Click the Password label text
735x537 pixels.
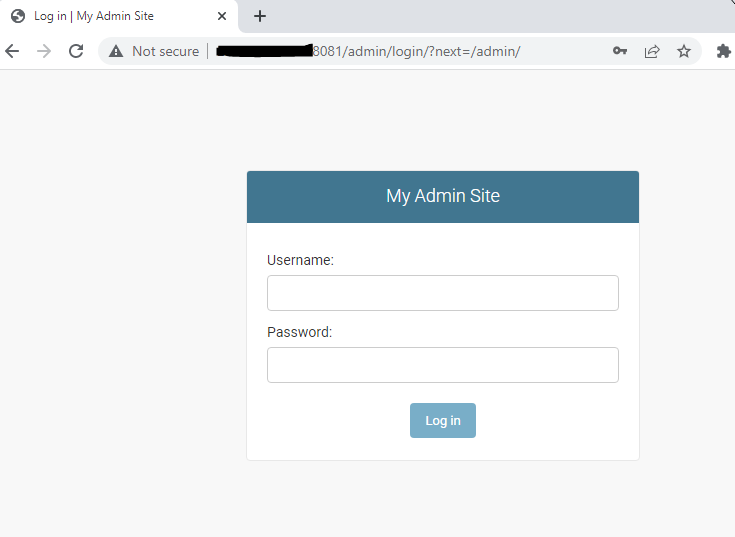(x=299, y=332)
